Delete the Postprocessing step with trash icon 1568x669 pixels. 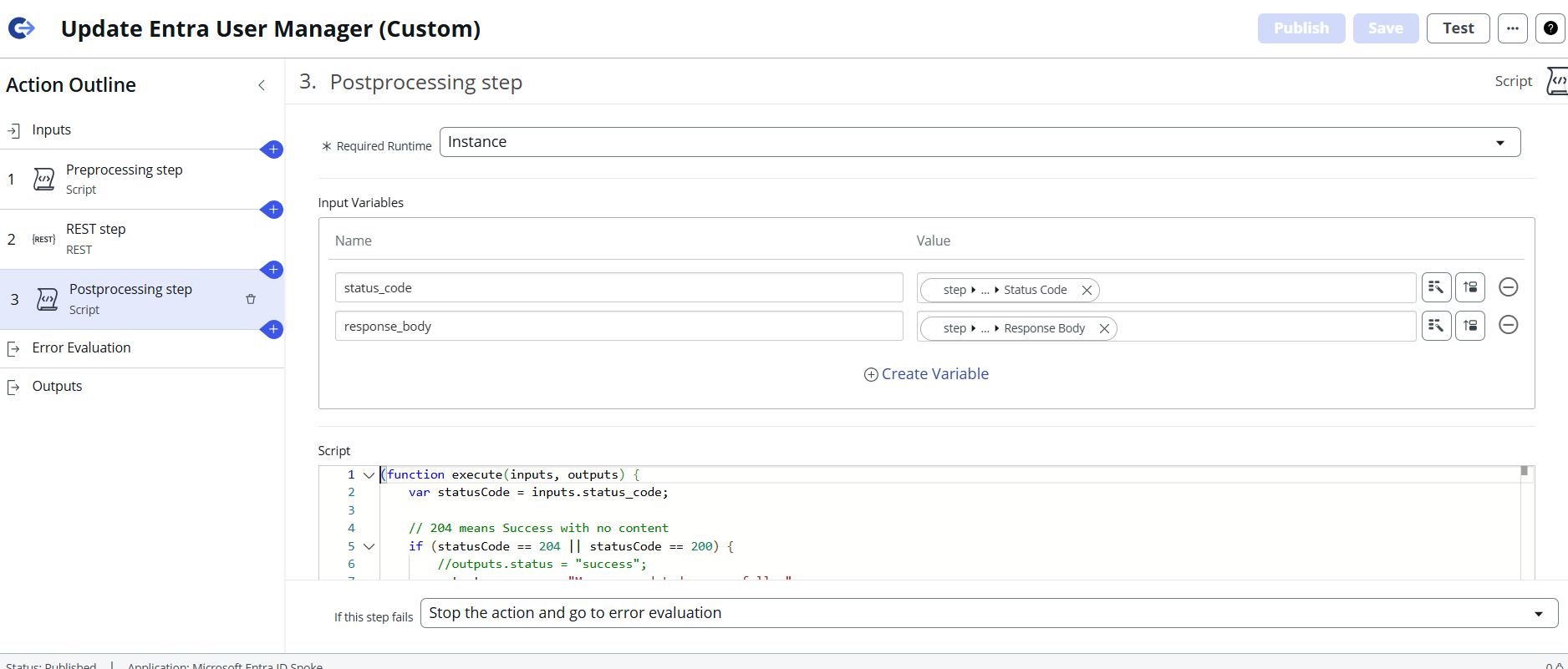tap(251, 299)
